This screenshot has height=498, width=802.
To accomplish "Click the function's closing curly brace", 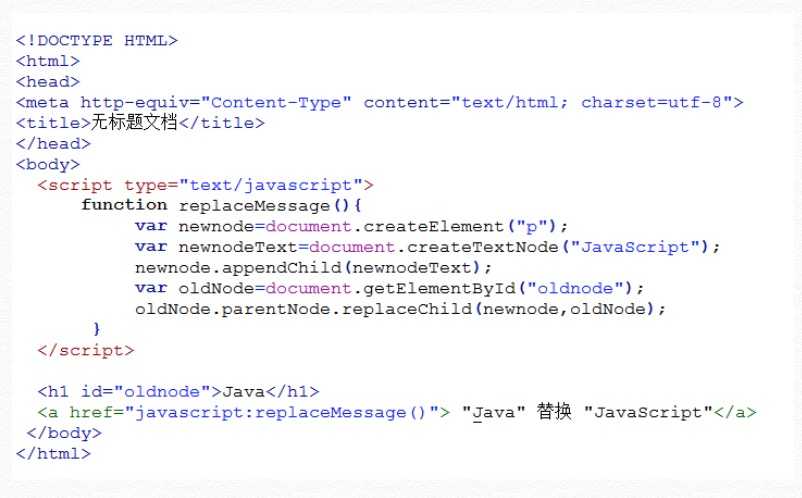I will coord(97,329).
